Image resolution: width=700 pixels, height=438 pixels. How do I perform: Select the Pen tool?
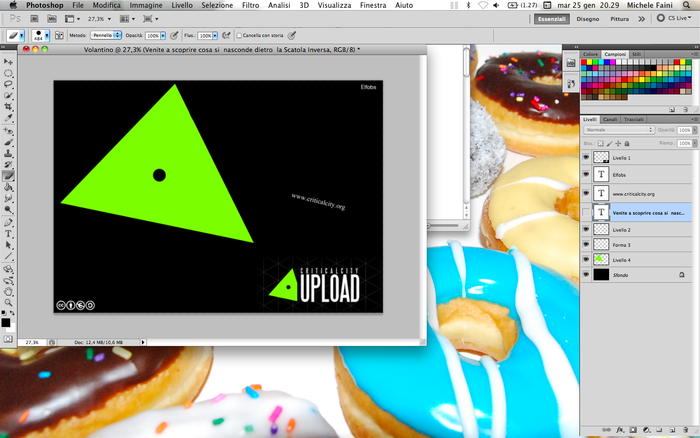pyautogui.click(x=8, y=223)
